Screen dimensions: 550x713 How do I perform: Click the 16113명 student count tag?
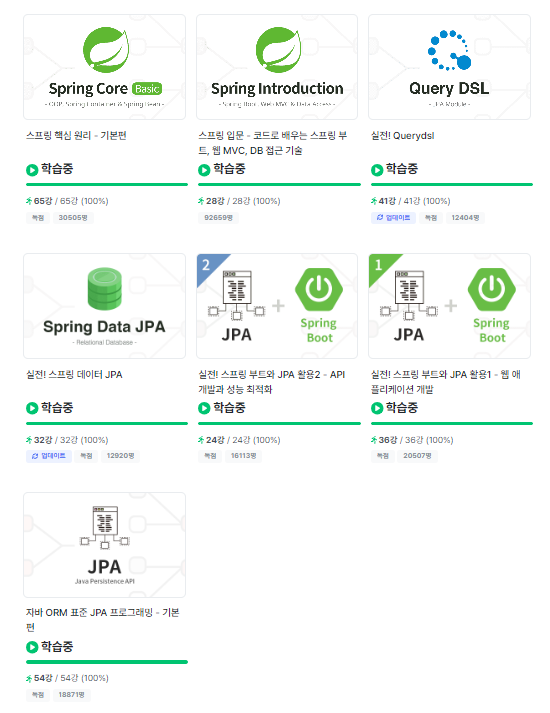(x=244, y=456)
